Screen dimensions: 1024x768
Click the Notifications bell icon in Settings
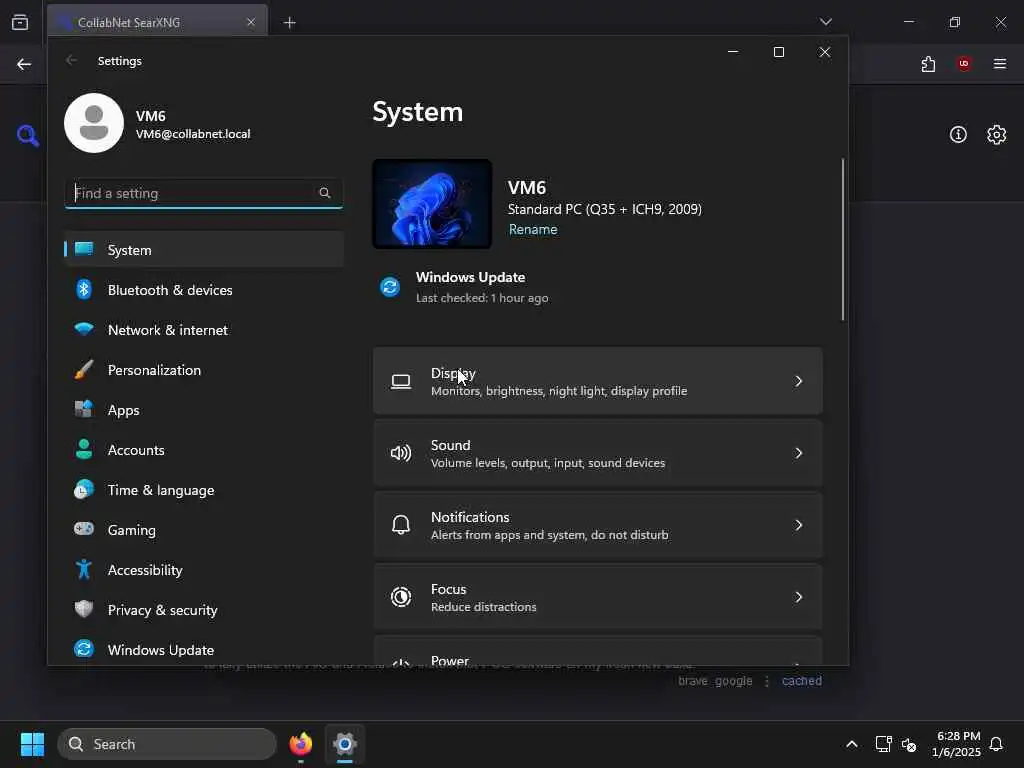(401, 524)
